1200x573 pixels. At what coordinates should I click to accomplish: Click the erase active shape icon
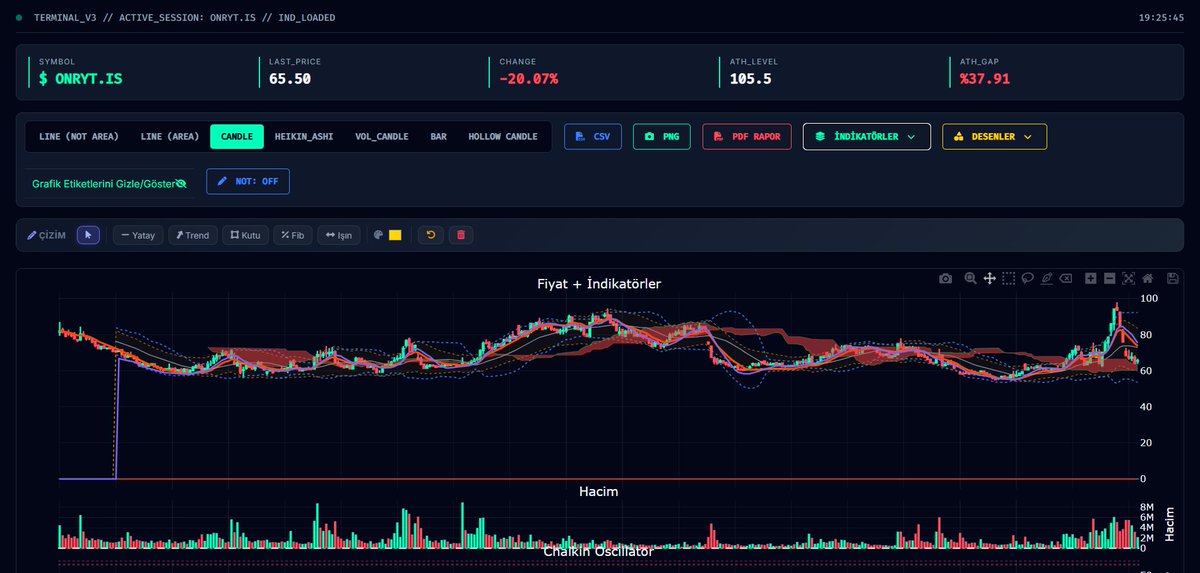1066,279
